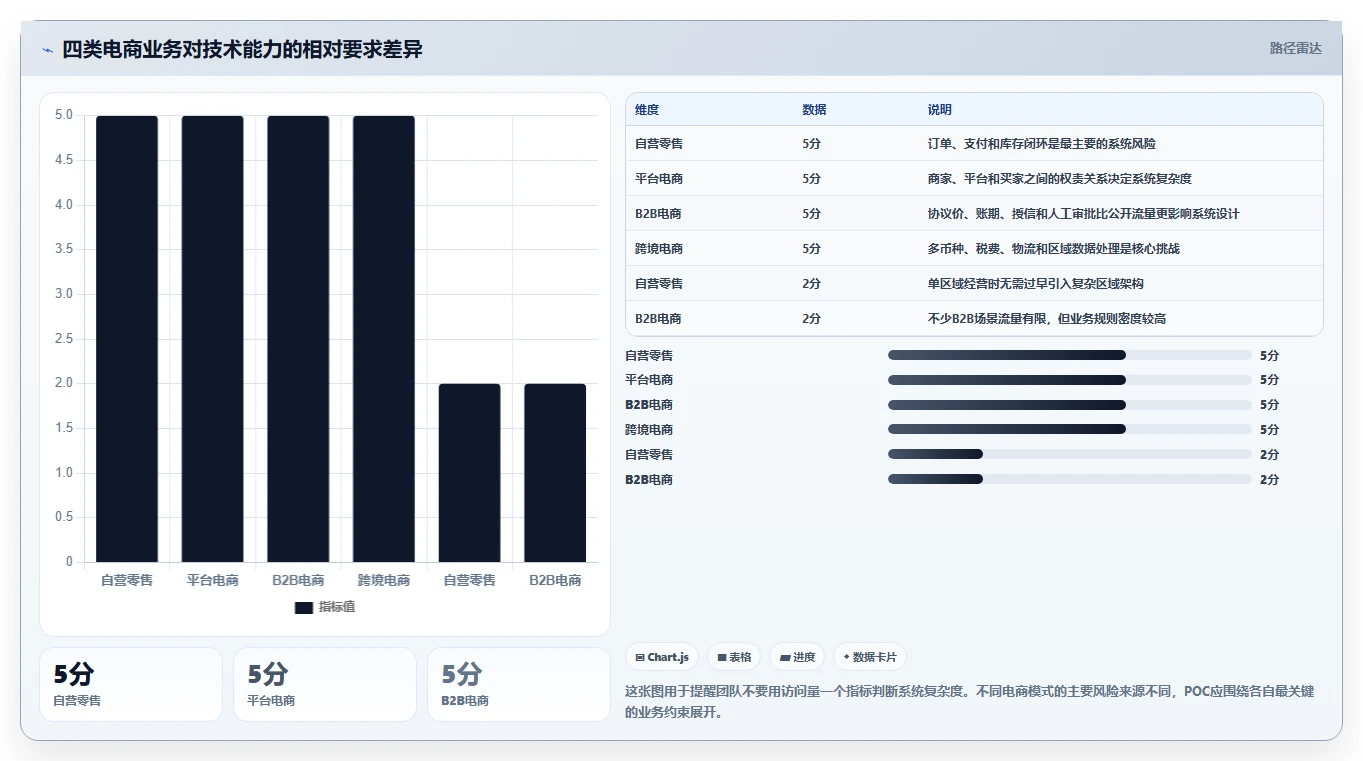Click the 5.0 y-axis tick label
The height and width of the screenshot is (761, 1363).
pyautogui.click(x=64, y=115)
